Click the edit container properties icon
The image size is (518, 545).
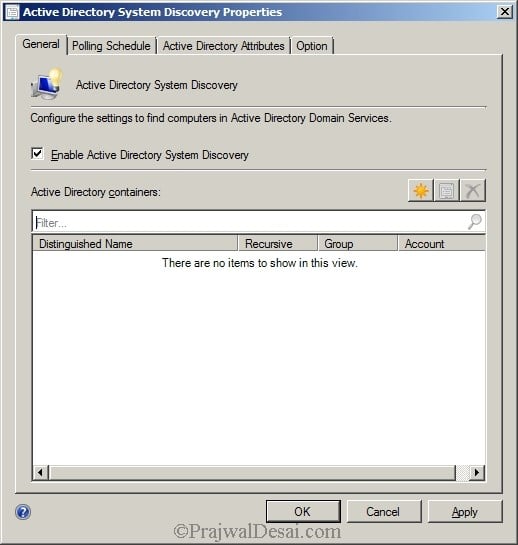[x=447, y=190]
